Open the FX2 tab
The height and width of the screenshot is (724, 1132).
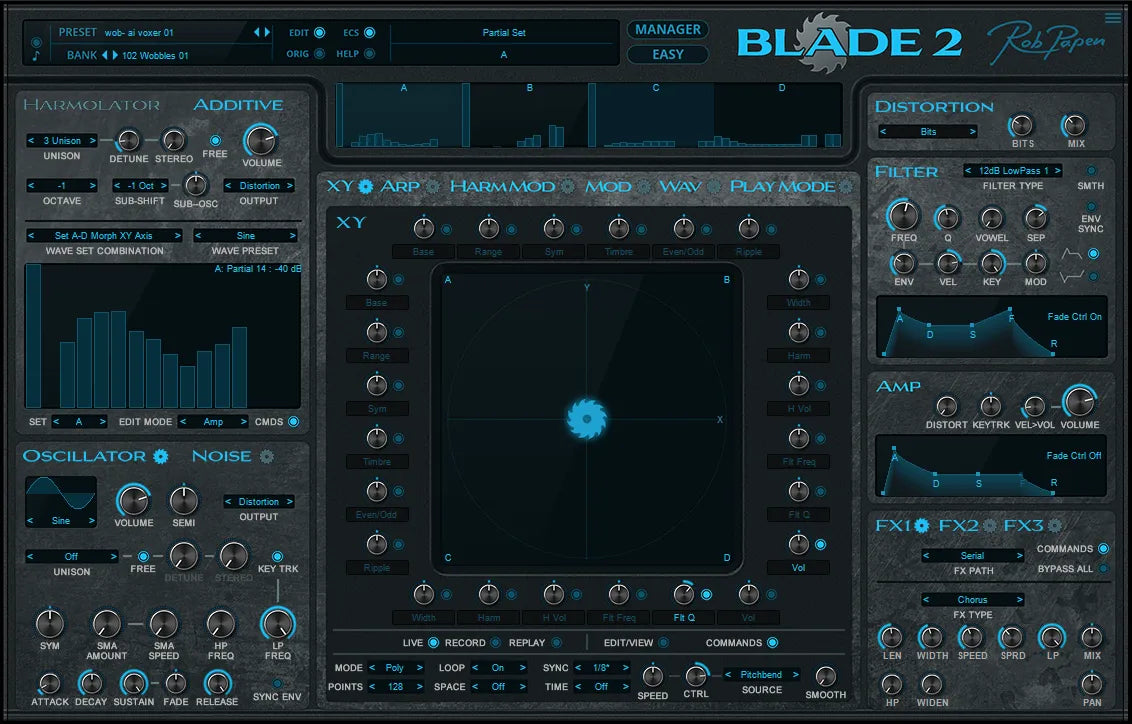tap(958, 525)
